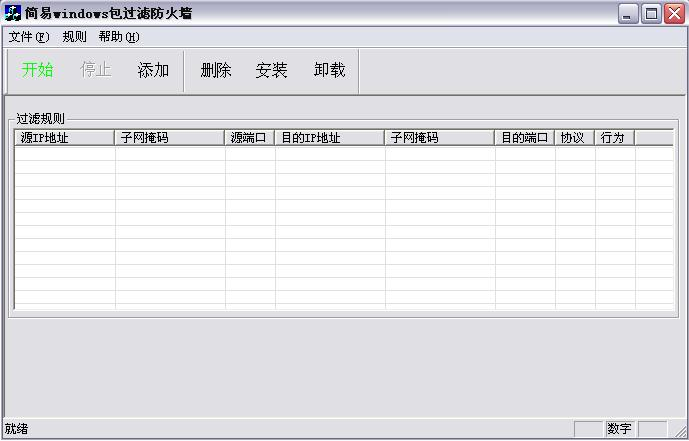
Task: Click the 子网掩码 header beside 目的端口
Action: pyautogui.click(x=439, y=138)
